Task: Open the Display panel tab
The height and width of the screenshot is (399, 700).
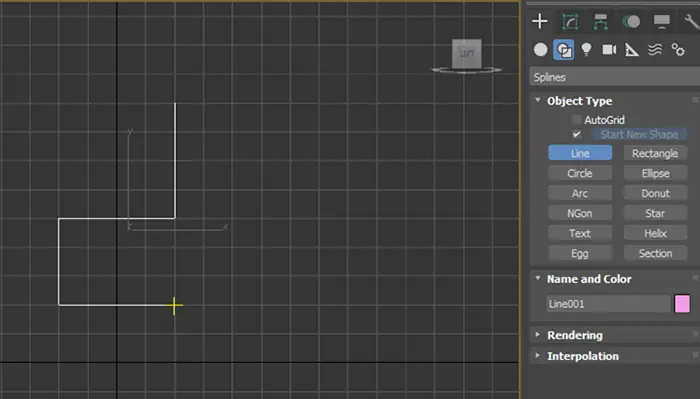Action: (662, 21)
